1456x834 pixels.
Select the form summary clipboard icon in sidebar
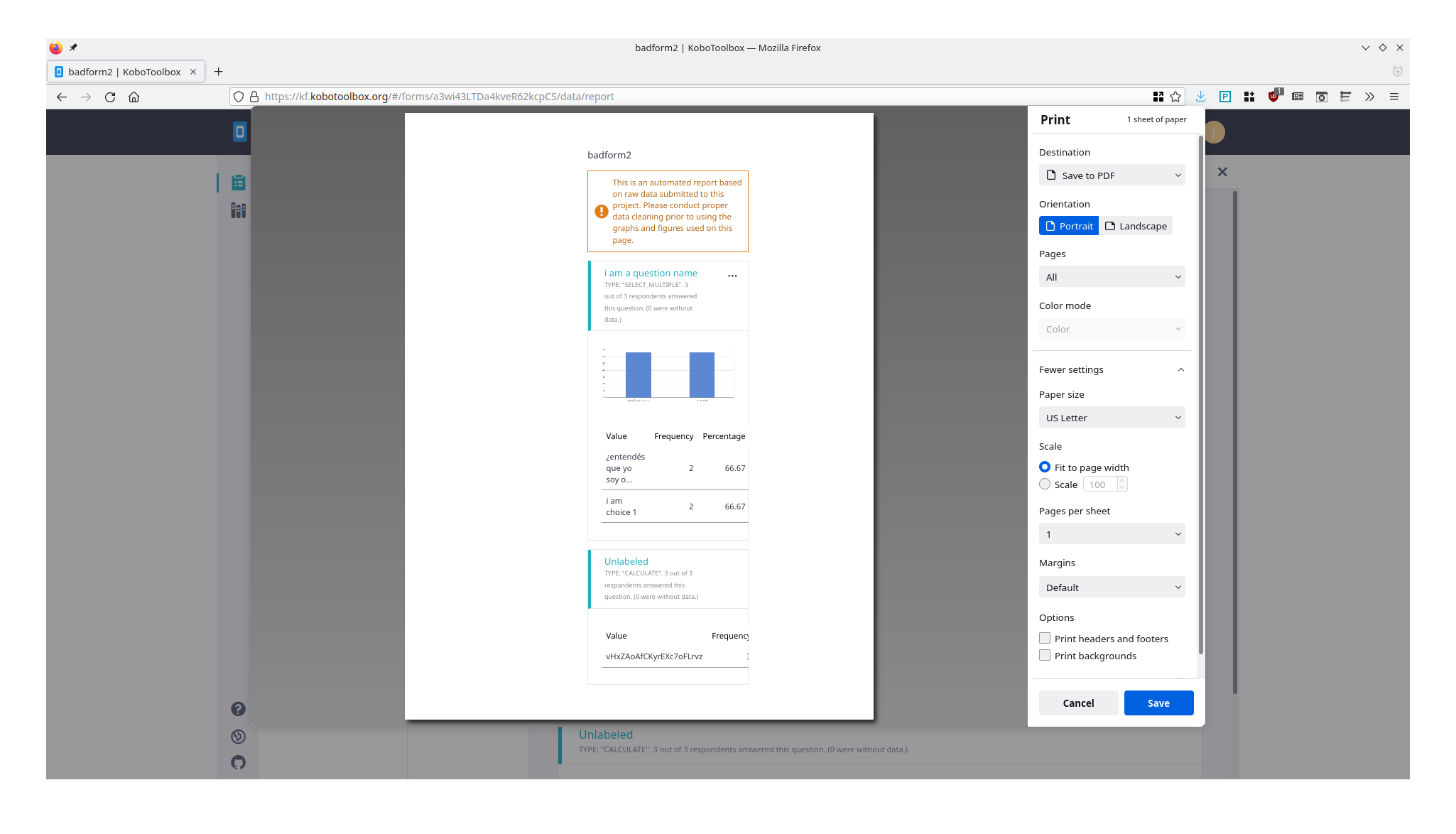(238, 182)
